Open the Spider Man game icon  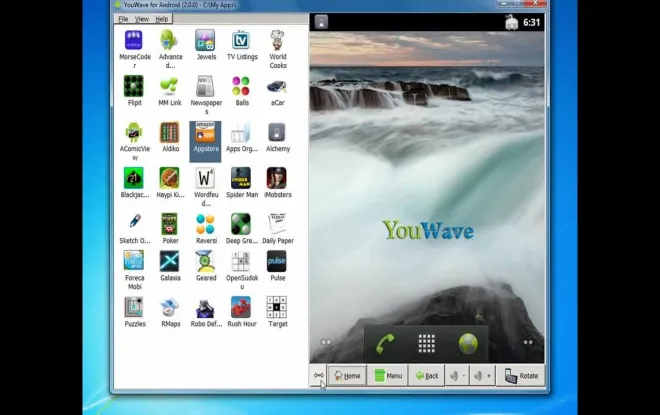241,178
